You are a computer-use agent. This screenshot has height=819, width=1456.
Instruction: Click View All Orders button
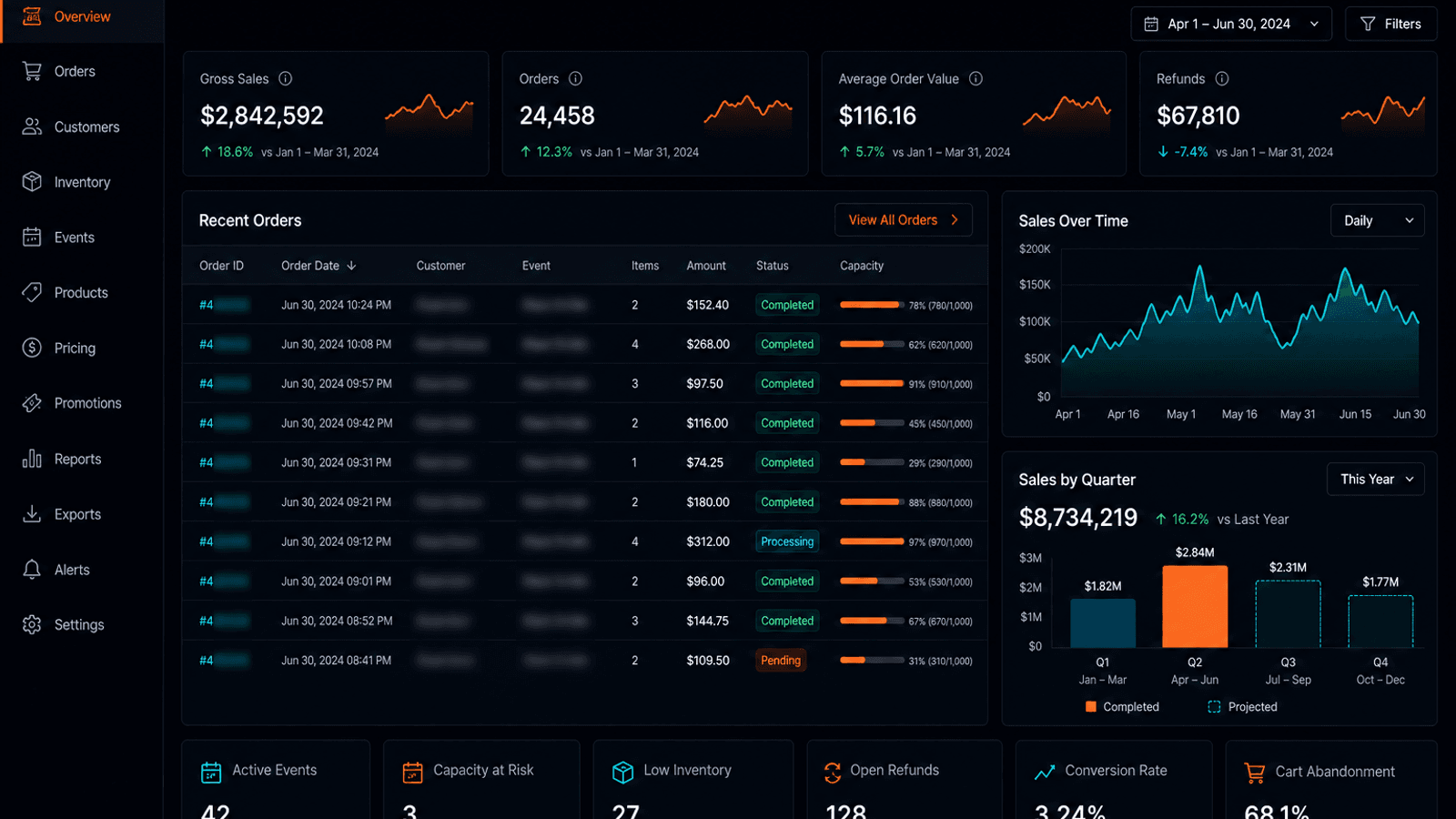pyautogui.click(x=904, y=220)
